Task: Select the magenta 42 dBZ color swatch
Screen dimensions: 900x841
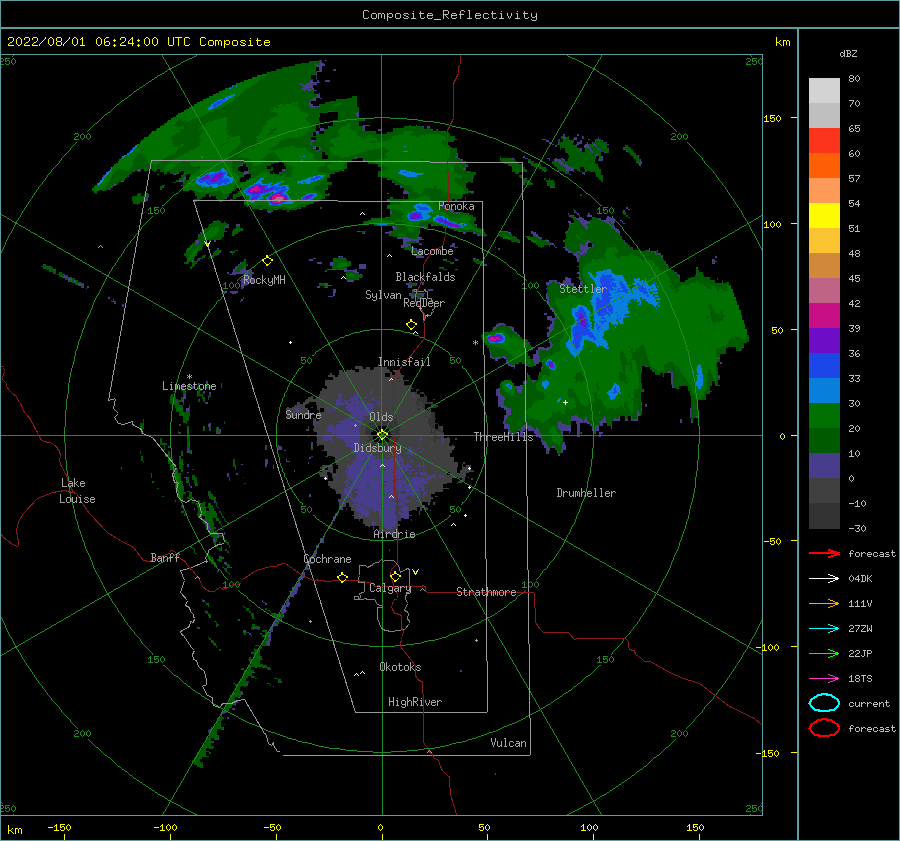Action: point(824,316)
